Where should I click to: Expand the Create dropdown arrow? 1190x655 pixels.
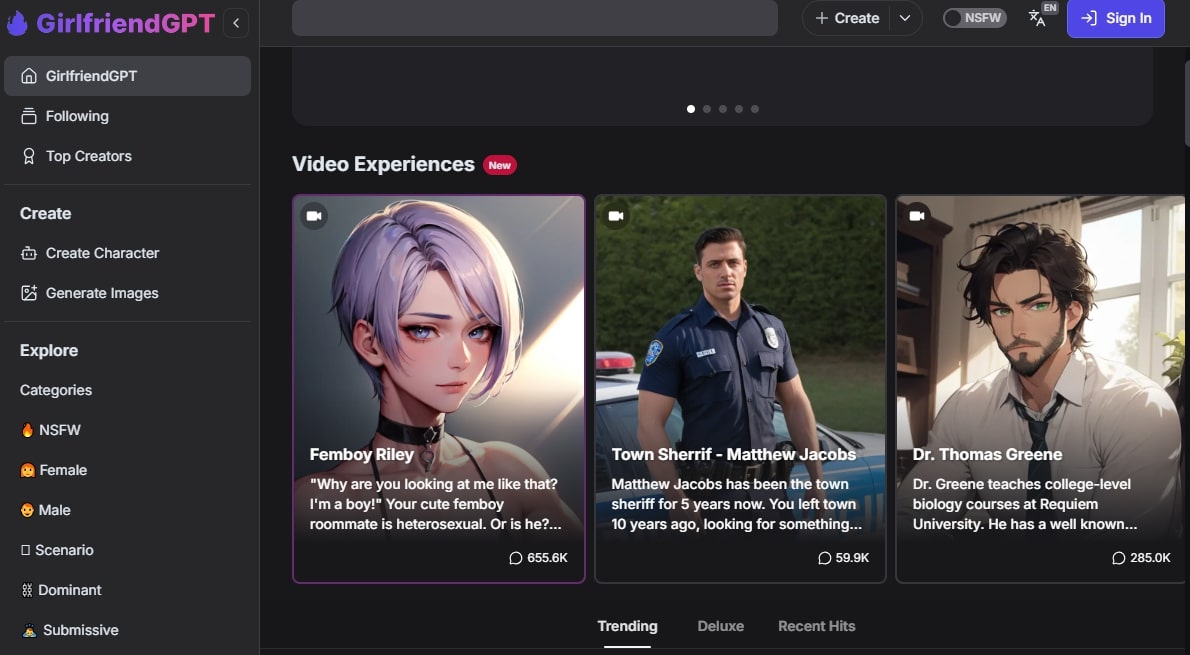coord(904,18)
